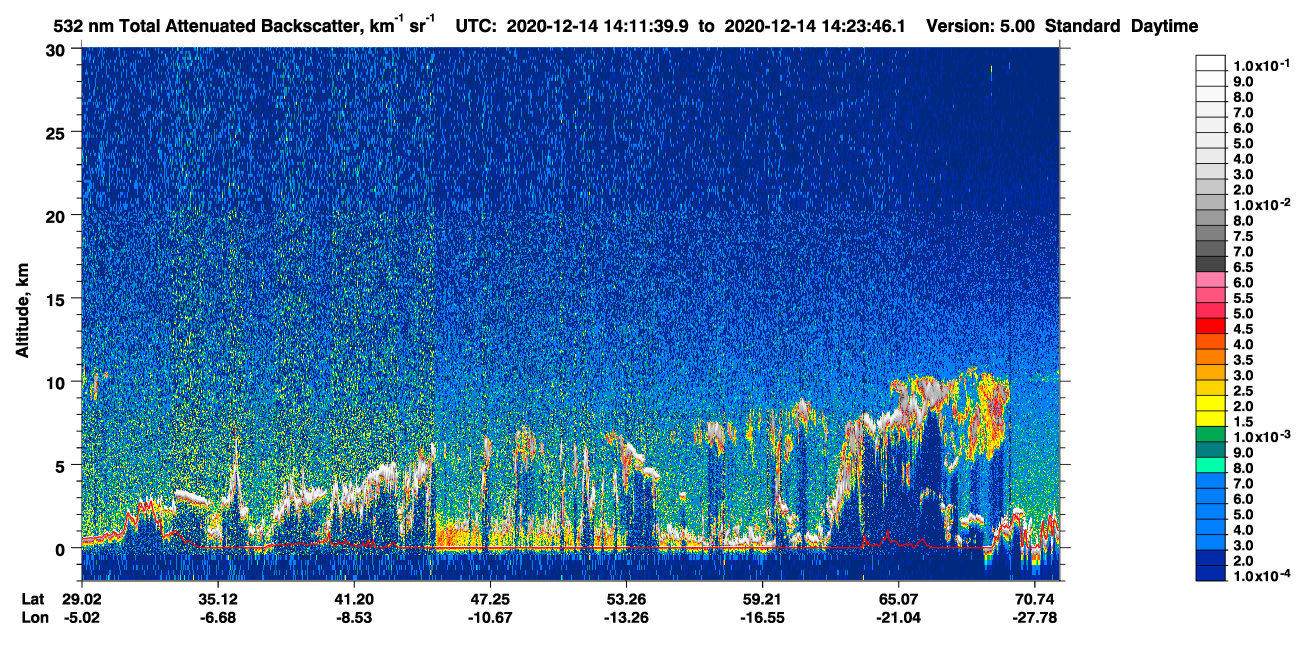Click latitude value 53.26
Image resolution: width=1300 pixels, height=667 pixels.
[x=626, y=599]
